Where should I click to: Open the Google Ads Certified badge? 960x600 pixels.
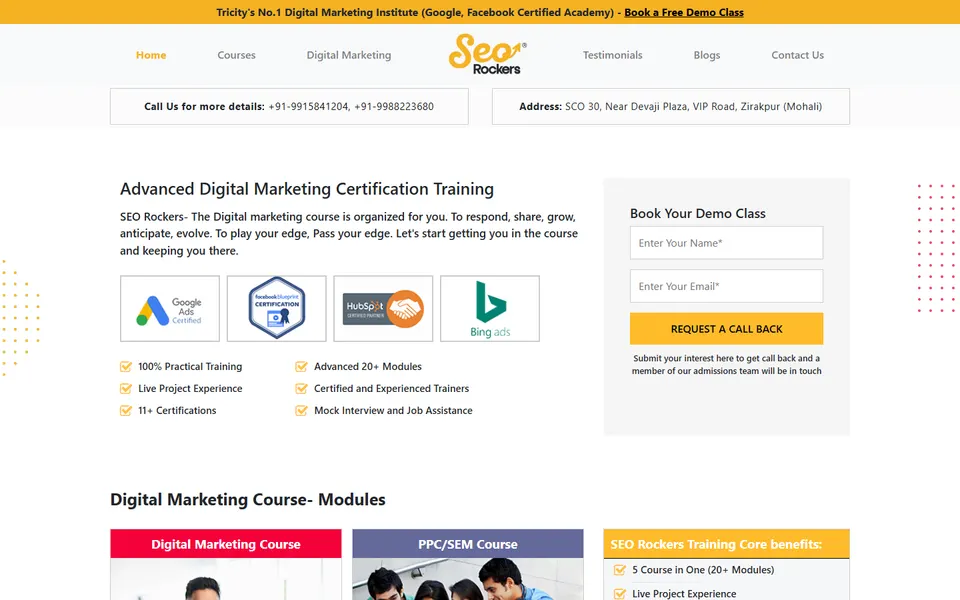170,309
